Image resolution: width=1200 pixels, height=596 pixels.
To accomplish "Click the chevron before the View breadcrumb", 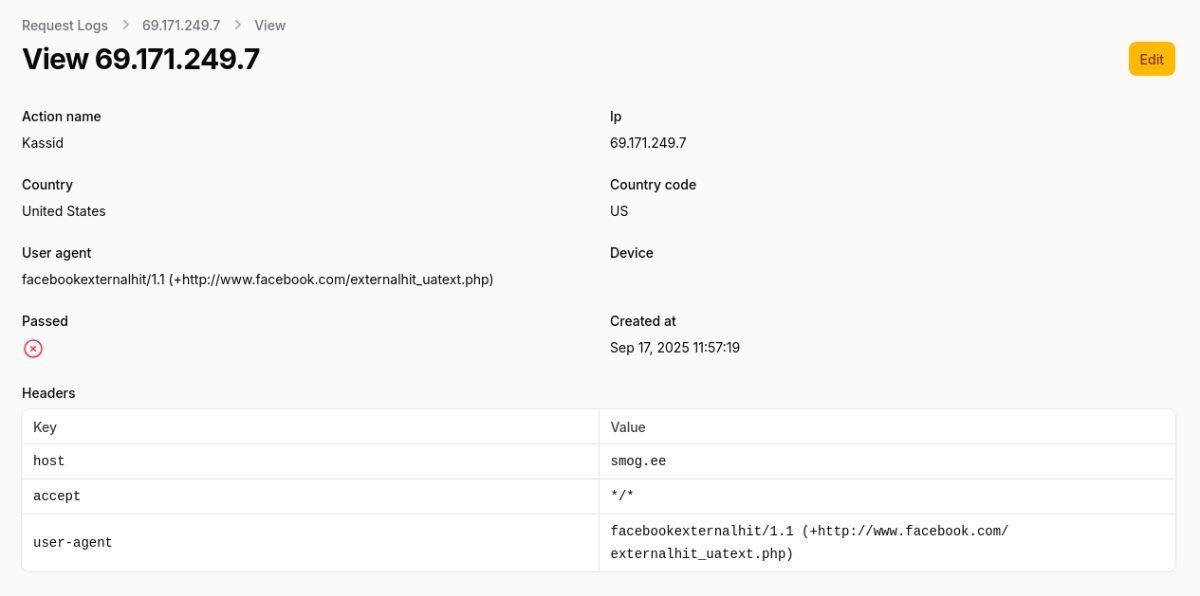I will [238, 25].
